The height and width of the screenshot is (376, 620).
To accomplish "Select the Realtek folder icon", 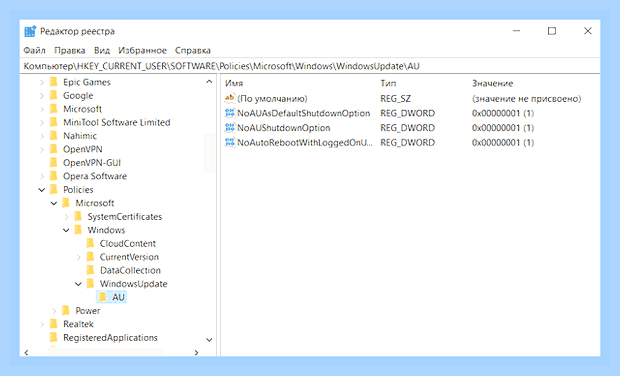I will [x=54, y=324].
